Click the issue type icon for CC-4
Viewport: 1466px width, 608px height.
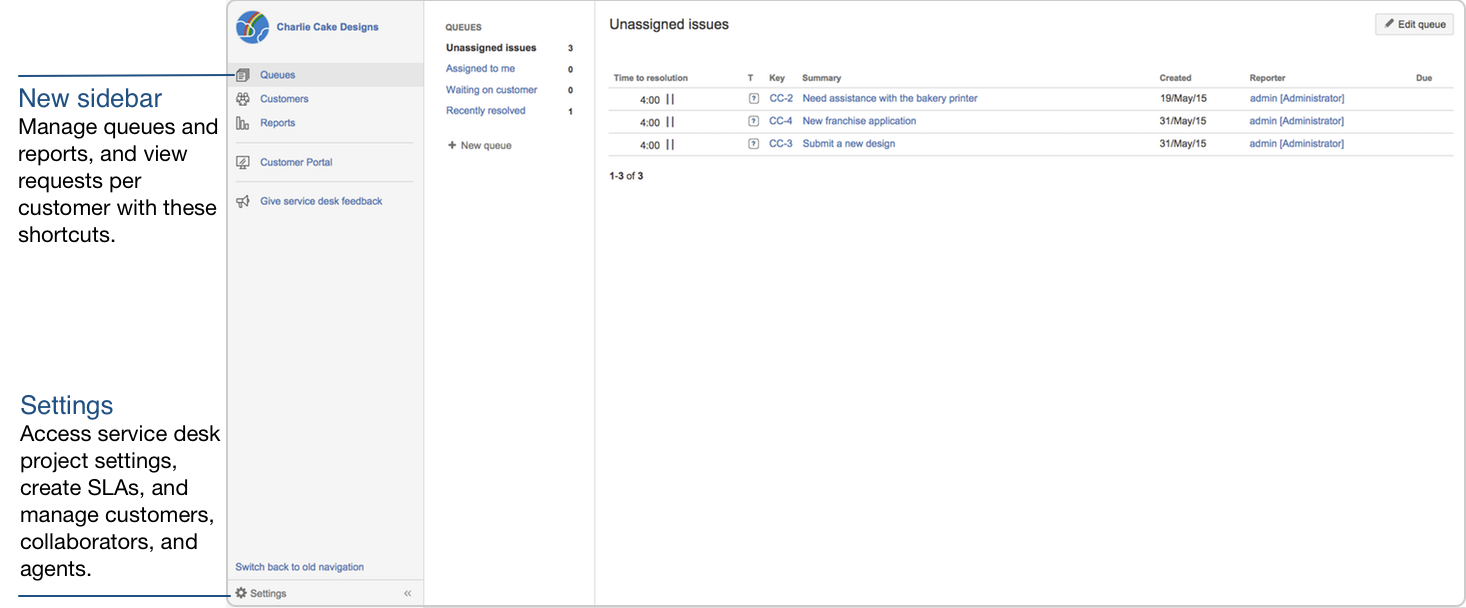[754, 121]
